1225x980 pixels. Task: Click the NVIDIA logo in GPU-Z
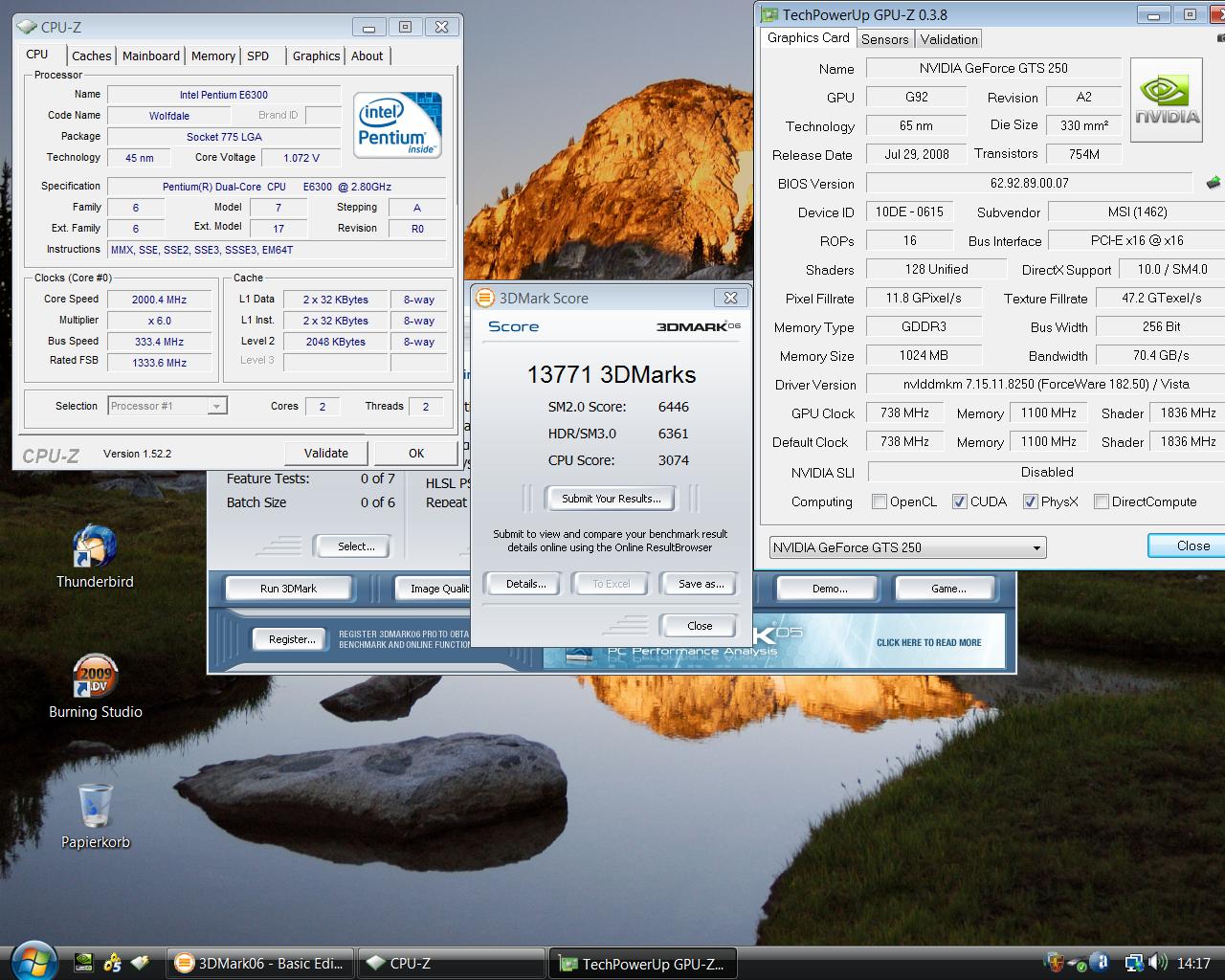tap(1167, 100)
